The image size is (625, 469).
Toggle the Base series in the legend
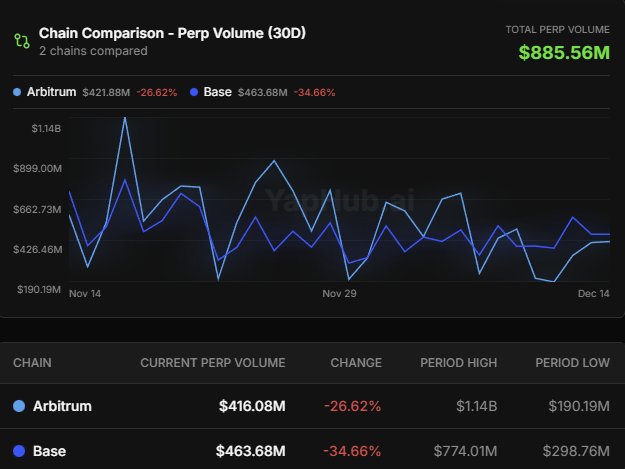tap(217, 92)
